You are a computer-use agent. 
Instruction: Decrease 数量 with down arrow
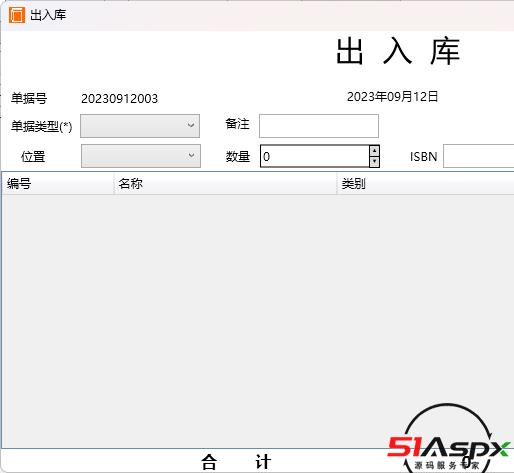point(375,162)
